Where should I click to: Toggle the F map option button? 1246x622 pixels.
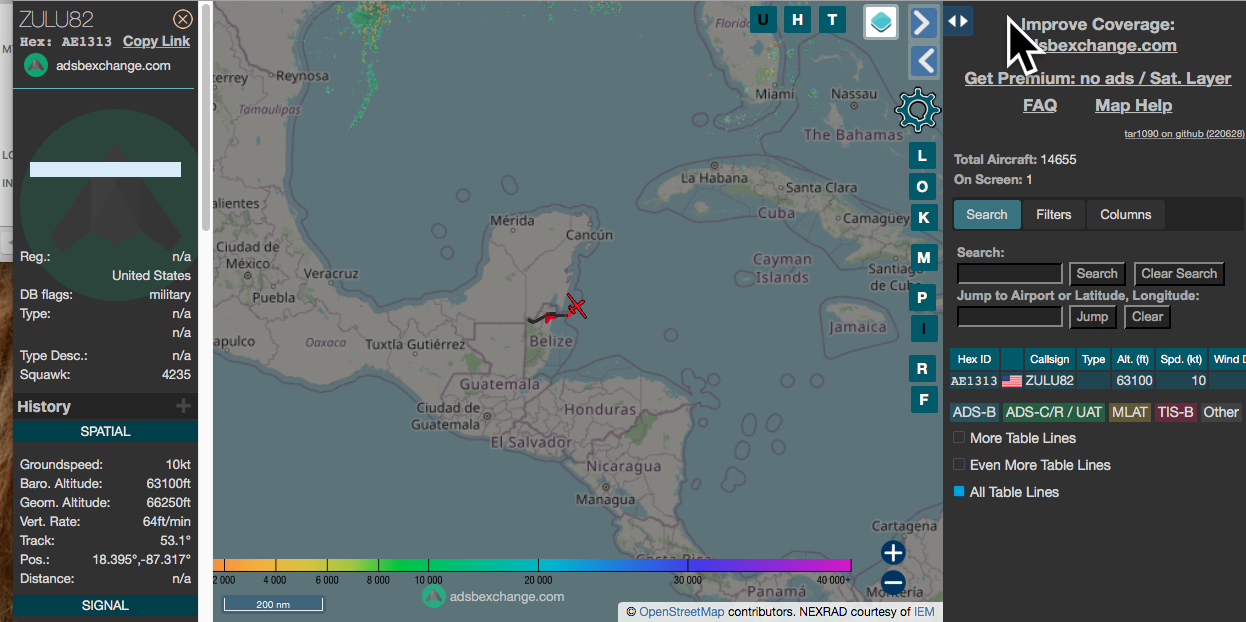(923, 400)
